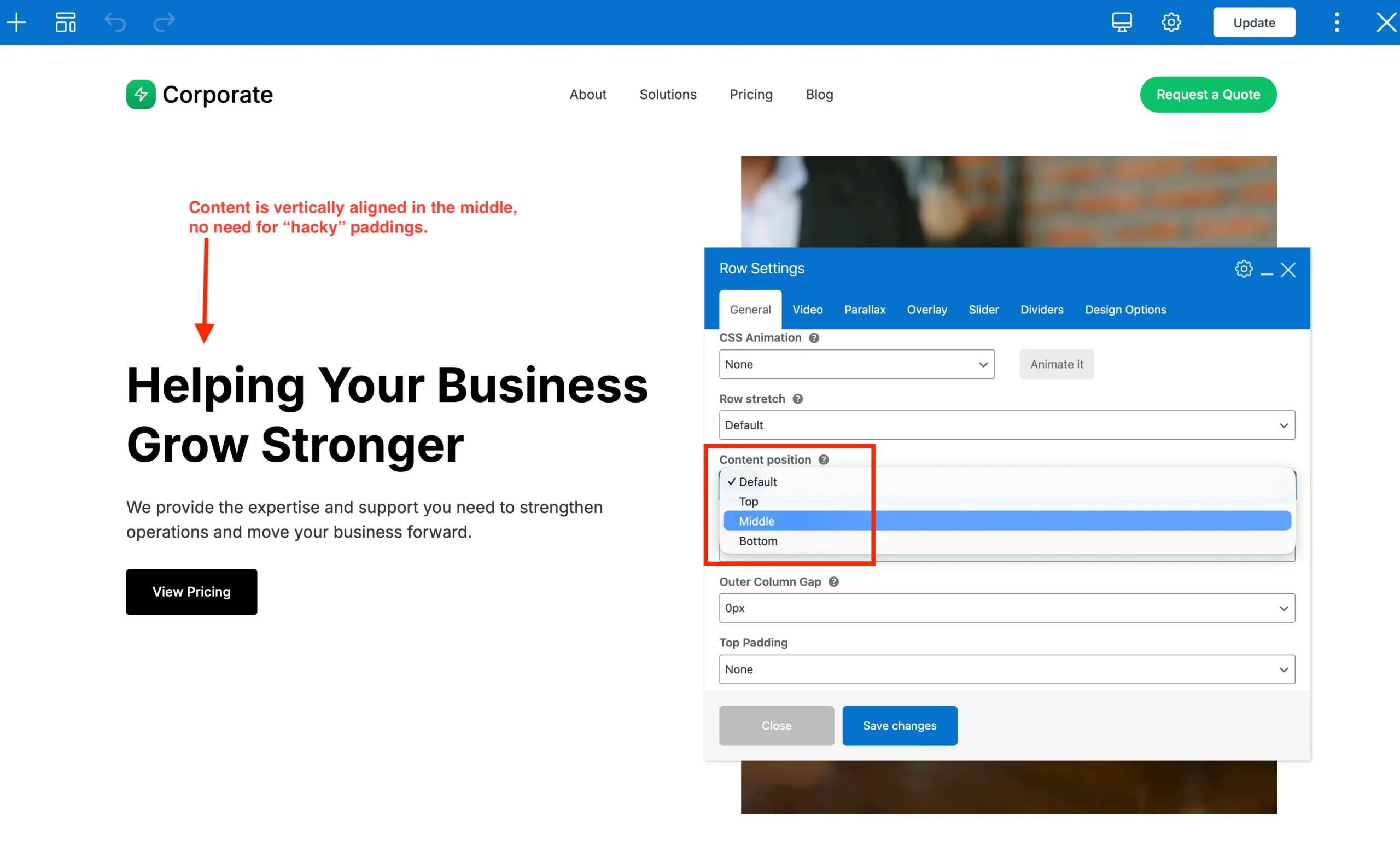This screenshot has height=851, width=1400.
Task: Open the three-dot more options menu
Action: (1337, 23)
